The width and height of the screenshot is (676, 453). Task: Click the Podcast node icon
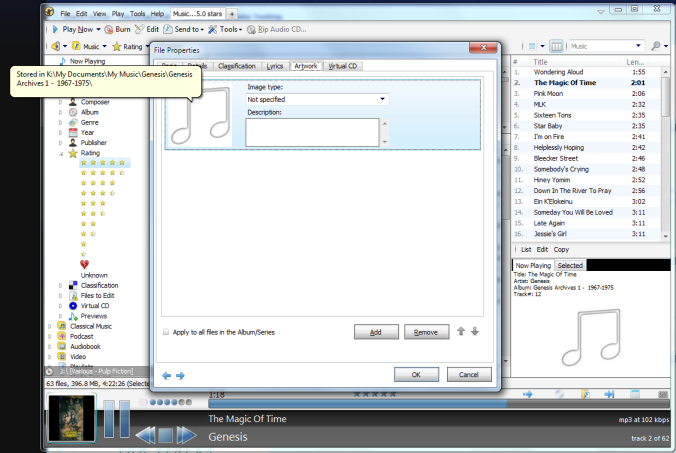tap(61, 335)
